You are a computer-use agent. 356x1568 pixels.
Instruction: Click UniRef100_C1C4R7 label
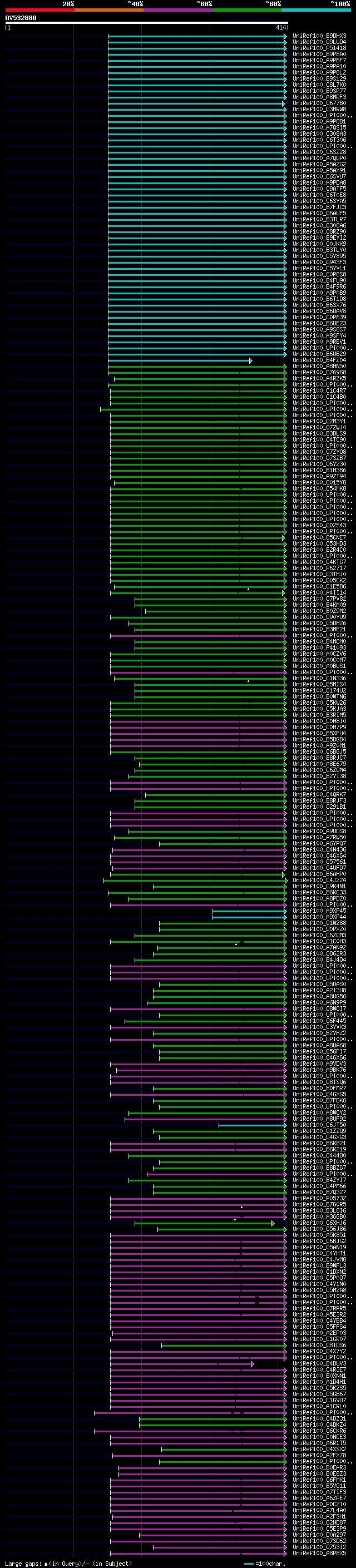pos(319,391)
